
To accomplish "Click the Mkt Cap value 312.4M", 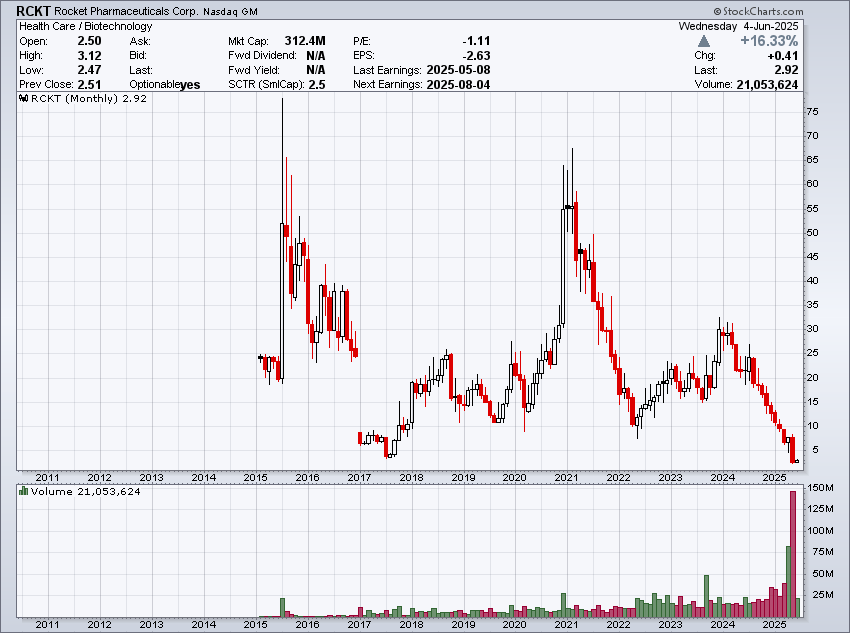I will 305,41.
